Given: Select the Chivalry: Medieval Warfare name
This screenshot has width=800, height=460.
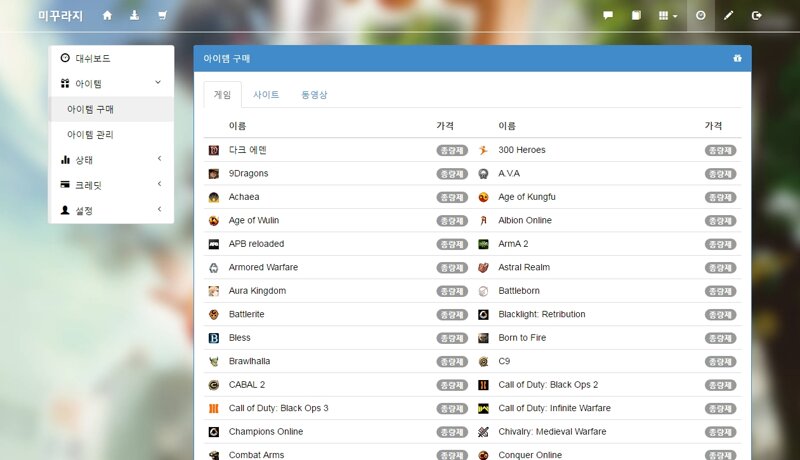Looking at the screenshot, I should (x=552, y=431).
